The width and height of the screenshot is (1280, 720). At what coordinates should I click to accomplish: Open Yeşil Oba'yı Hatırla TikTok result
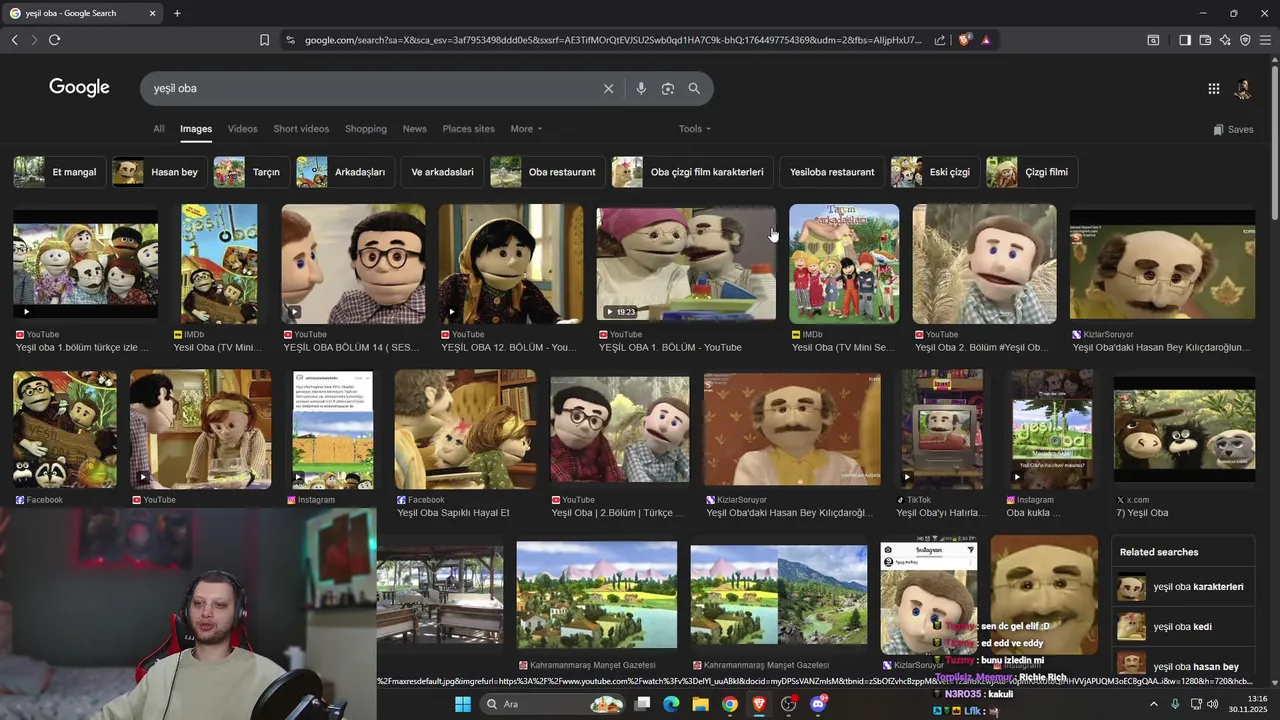click(942, 430)
